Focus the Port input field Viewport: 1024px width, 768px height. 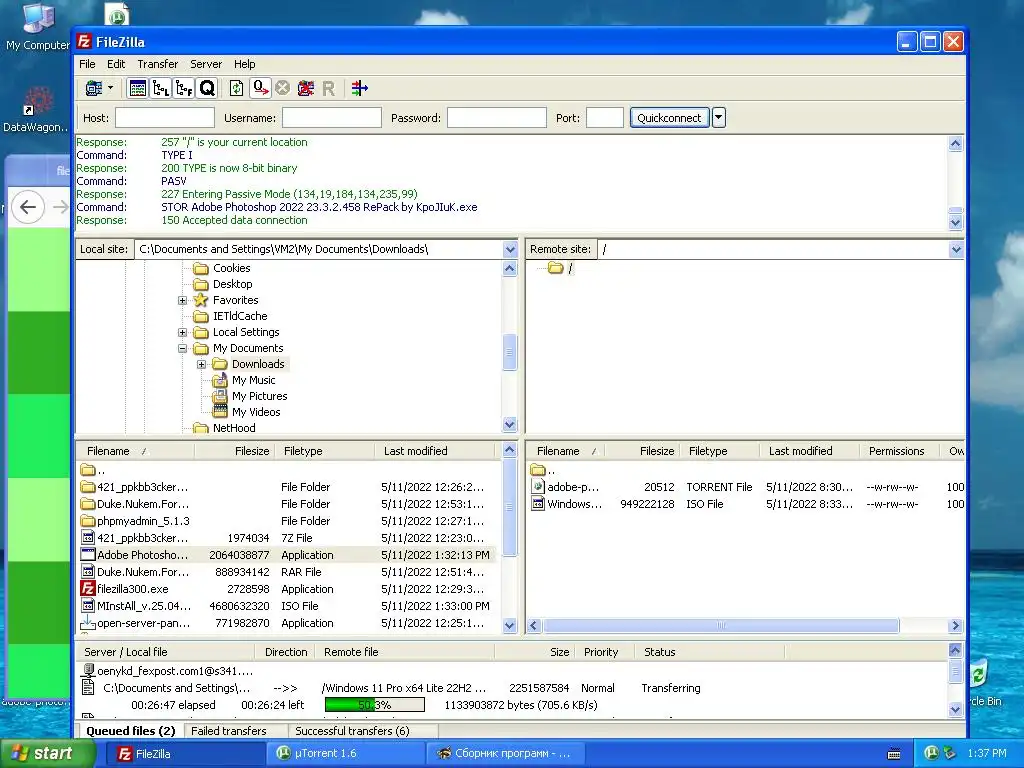[x=605, y=118]
